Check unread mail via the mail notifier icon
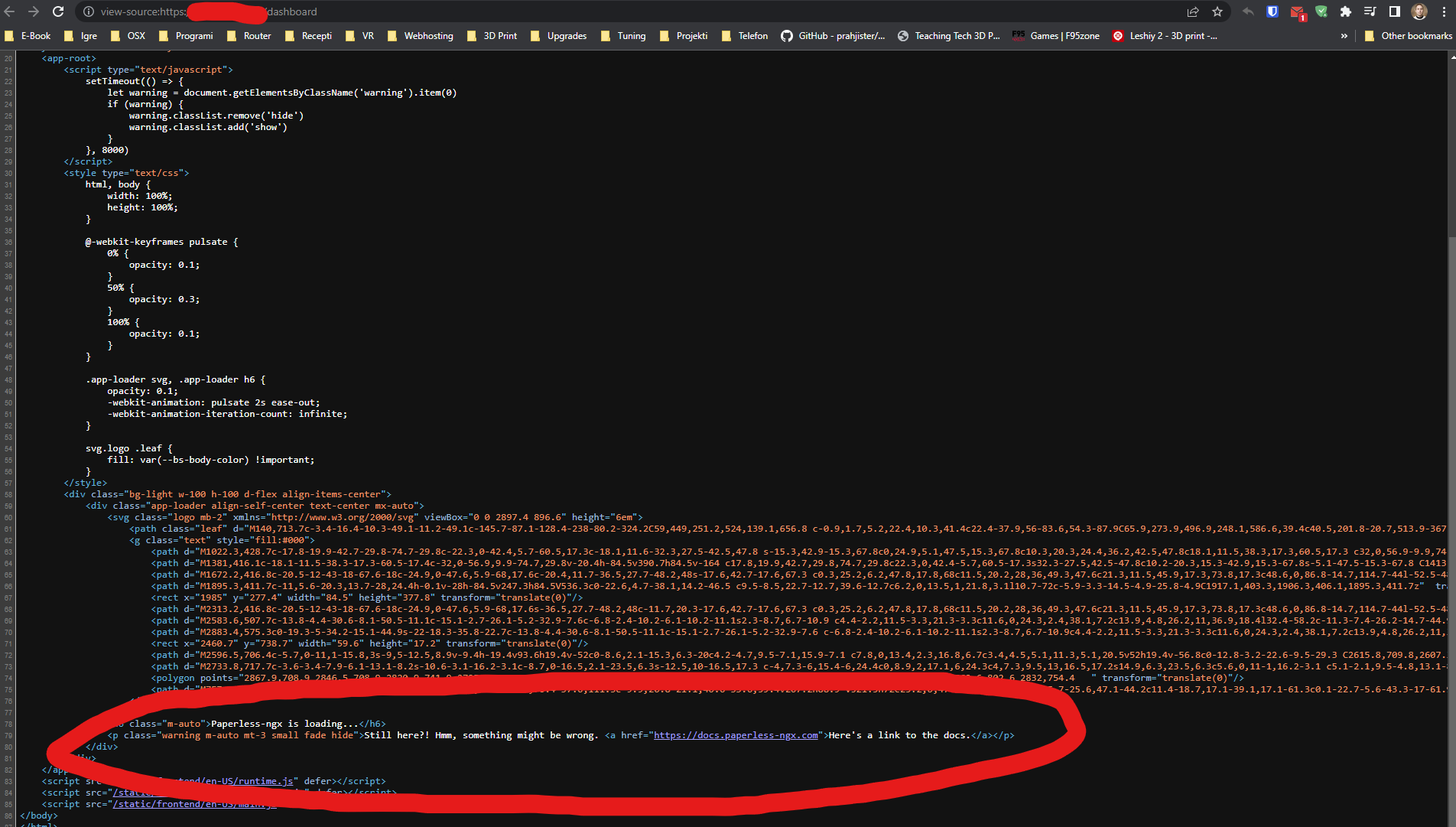The width and height of the screenshot is (1456, 827). click(x=1297, y=13)
